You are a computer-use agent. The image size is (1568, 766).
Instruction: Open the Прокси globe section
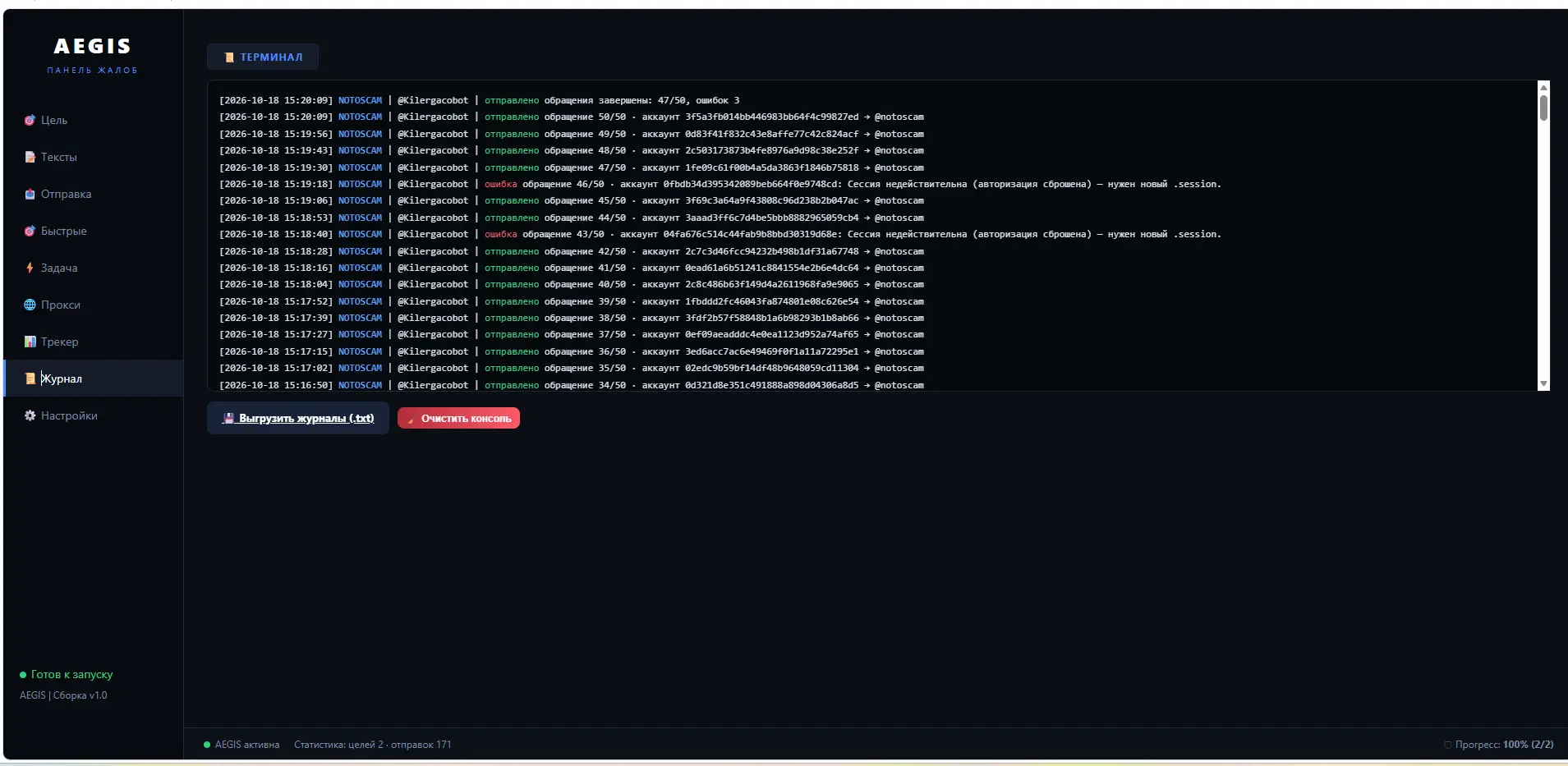coord(93,305)
